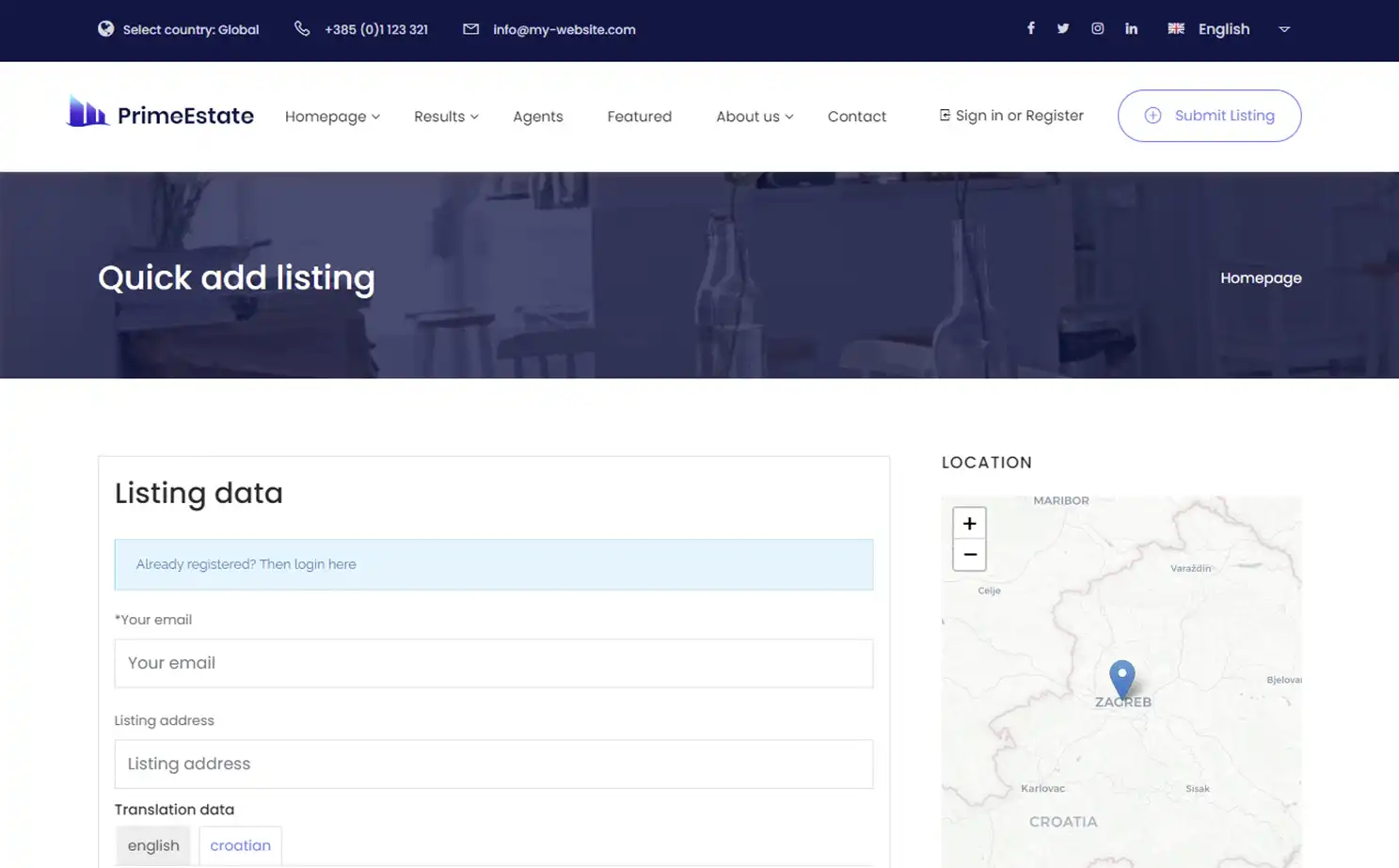
Task: Click the envelope icon beside info@my-website.com
Action: [x=469, y=29]
